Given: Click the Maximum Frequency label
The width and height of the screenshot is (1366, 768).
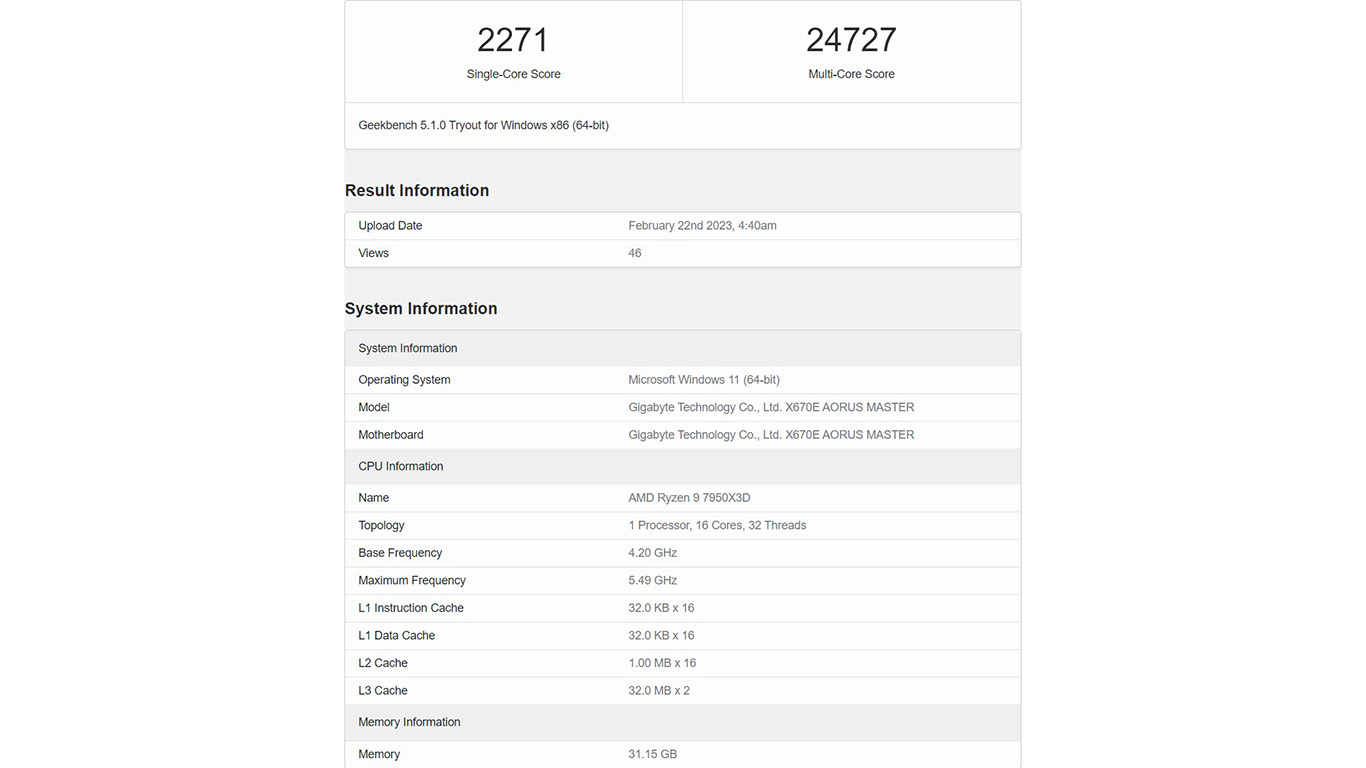Looking at the screenshot, I should [x=412, y=580].
